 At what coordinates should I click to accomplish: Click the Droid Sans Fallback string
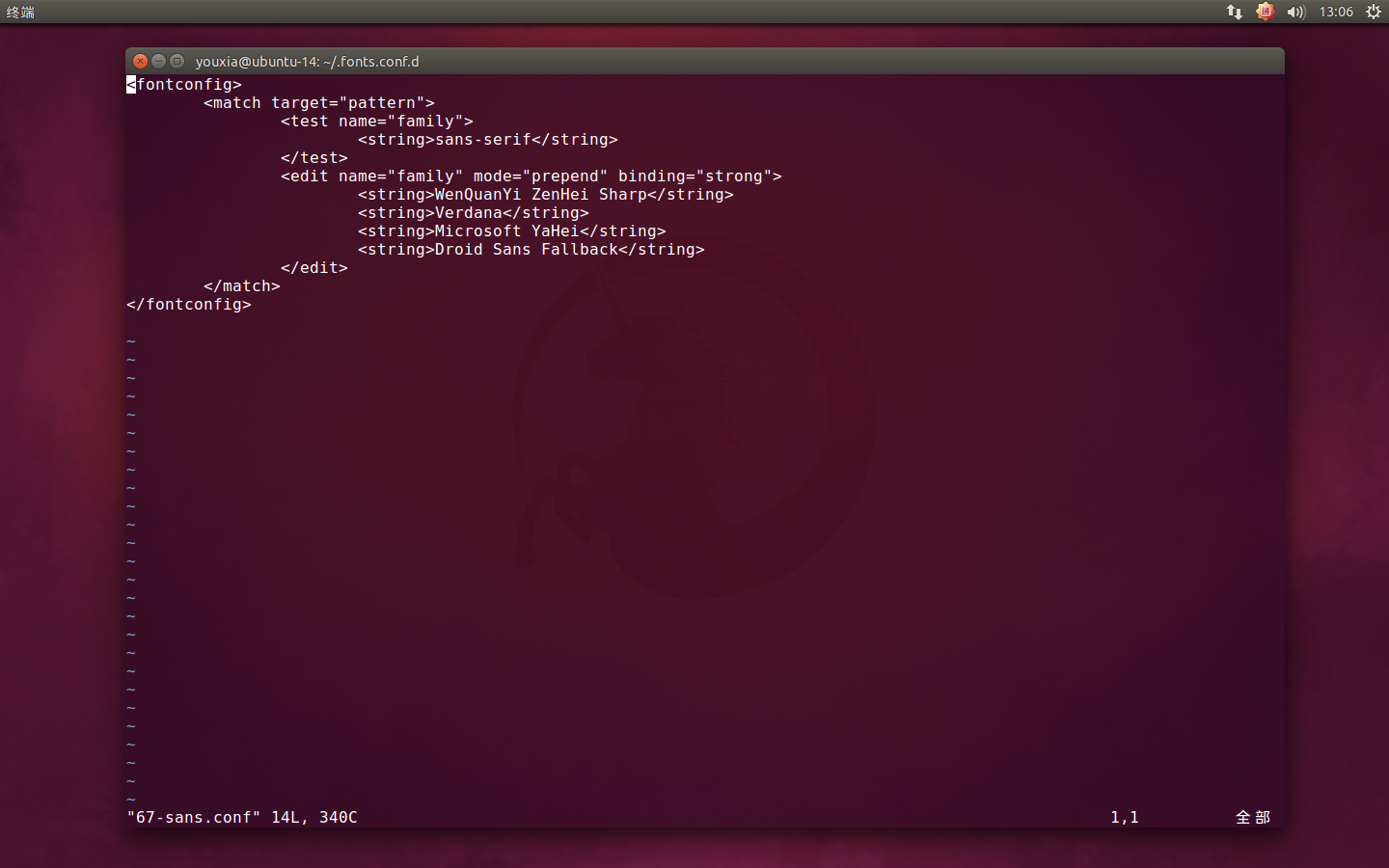point(531,250)
